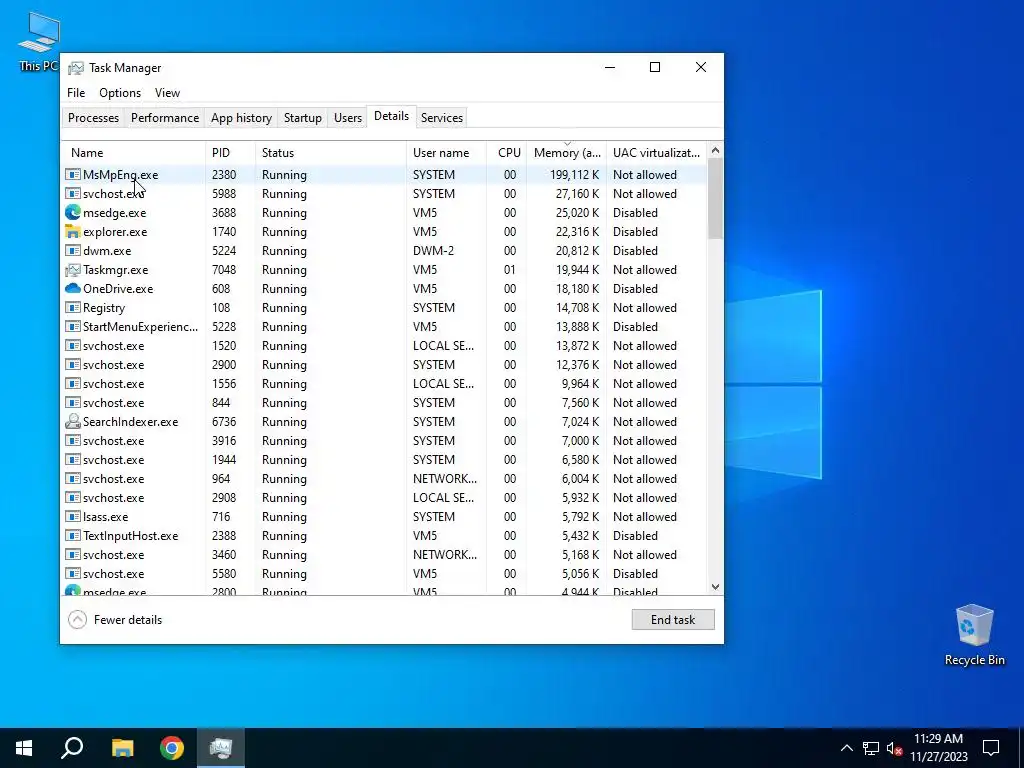
Task: Collapse to Fewer details
Action: pos(115,620)
